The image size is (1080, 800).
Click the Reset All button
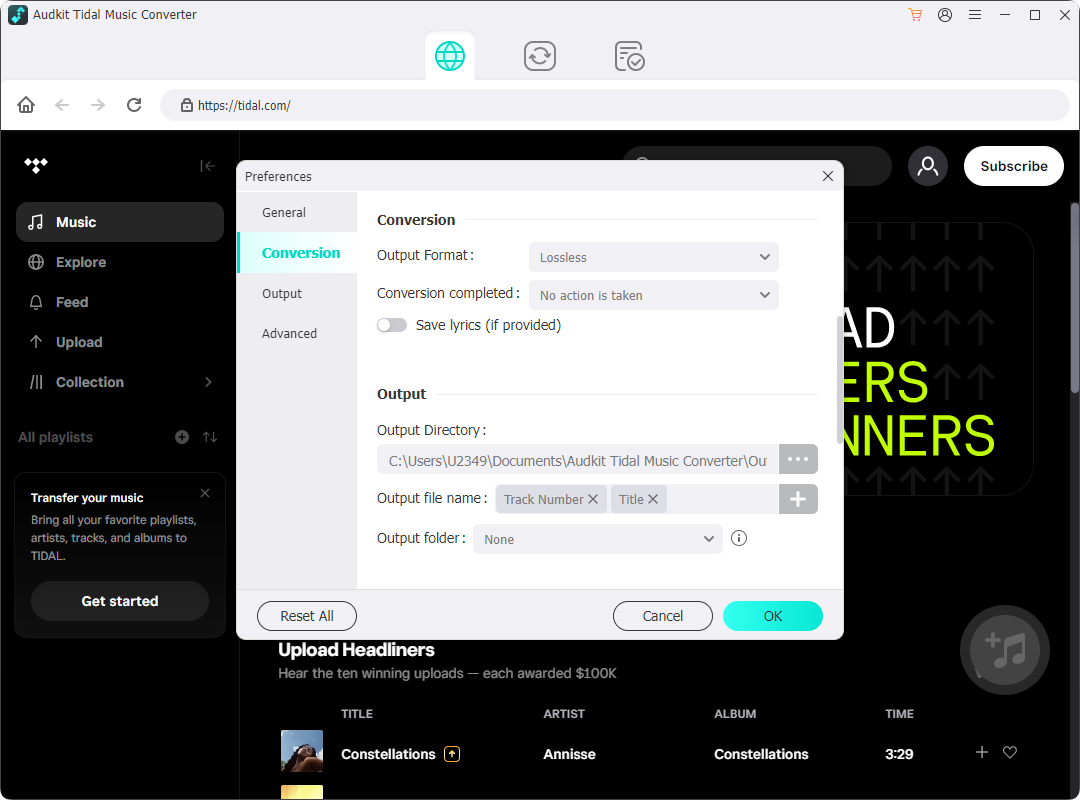tap(307, 616)
